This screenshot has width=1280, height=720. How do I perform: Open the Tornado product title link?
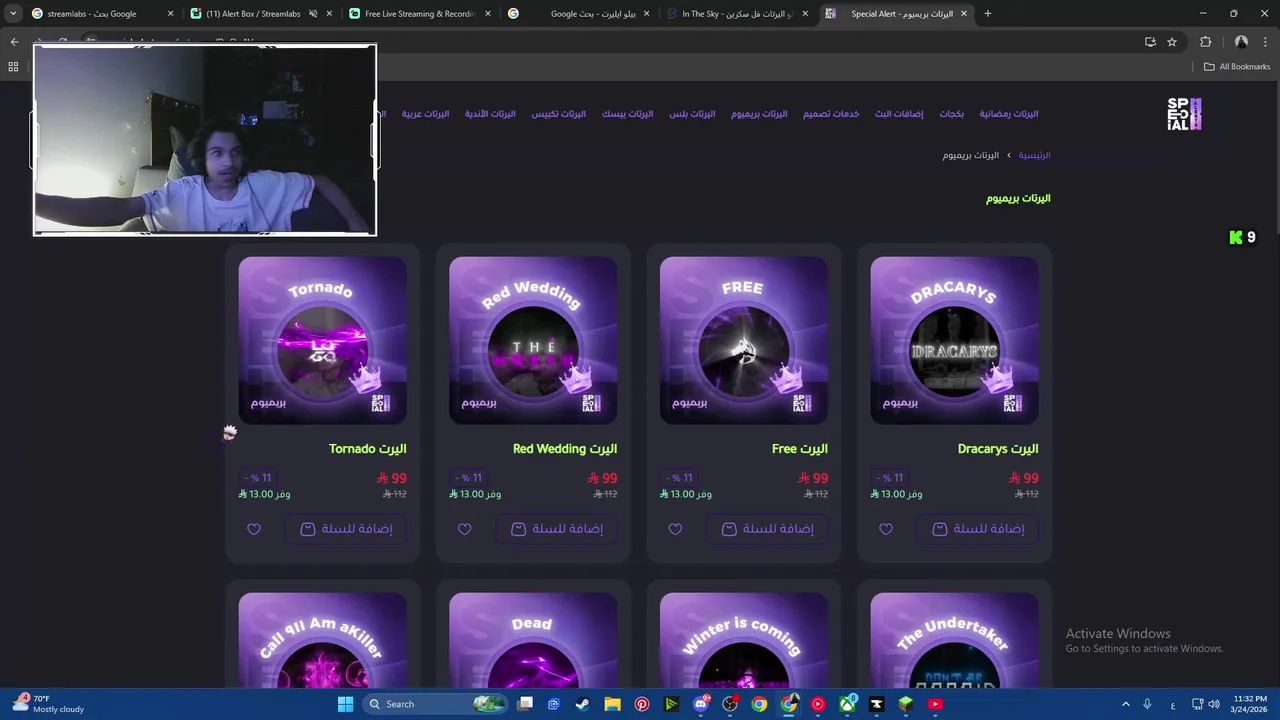click(x=367, y=449)
